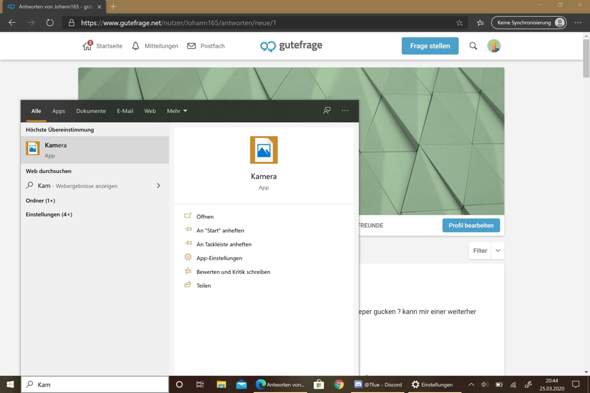Expand the Mehr dropdown in search tabs

177,111
